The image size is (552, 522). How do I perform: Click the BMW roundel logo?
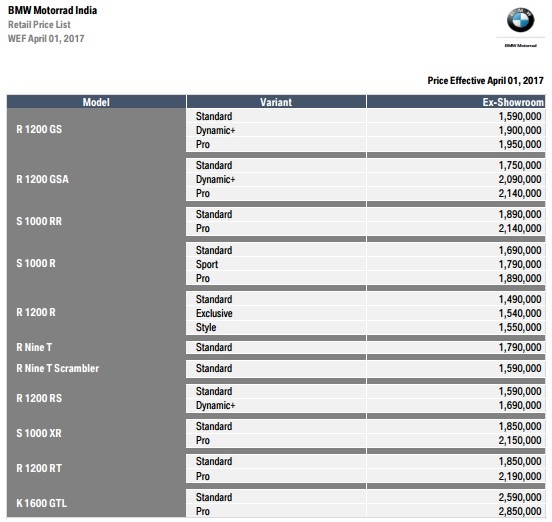click(x=520, y=20)
